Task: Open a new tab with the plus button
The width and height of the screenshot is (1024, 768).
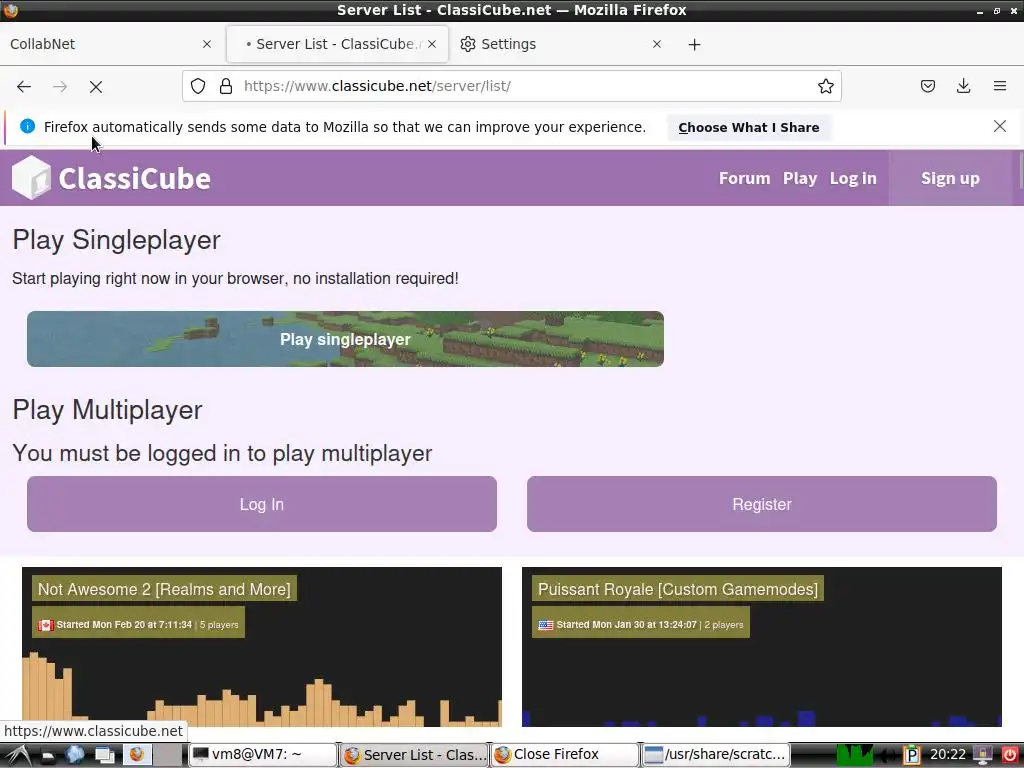Action: 694,44
